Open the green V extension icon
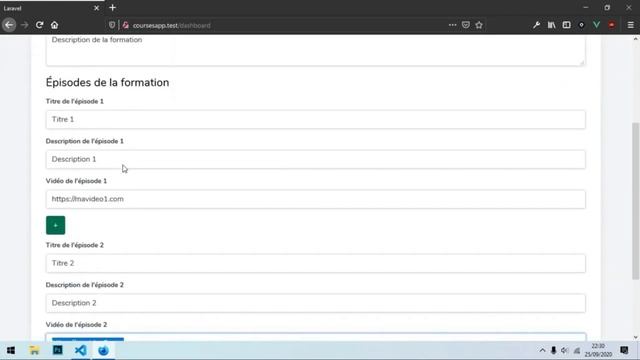Viewport: 640px width, 360px height. (596, 25)
